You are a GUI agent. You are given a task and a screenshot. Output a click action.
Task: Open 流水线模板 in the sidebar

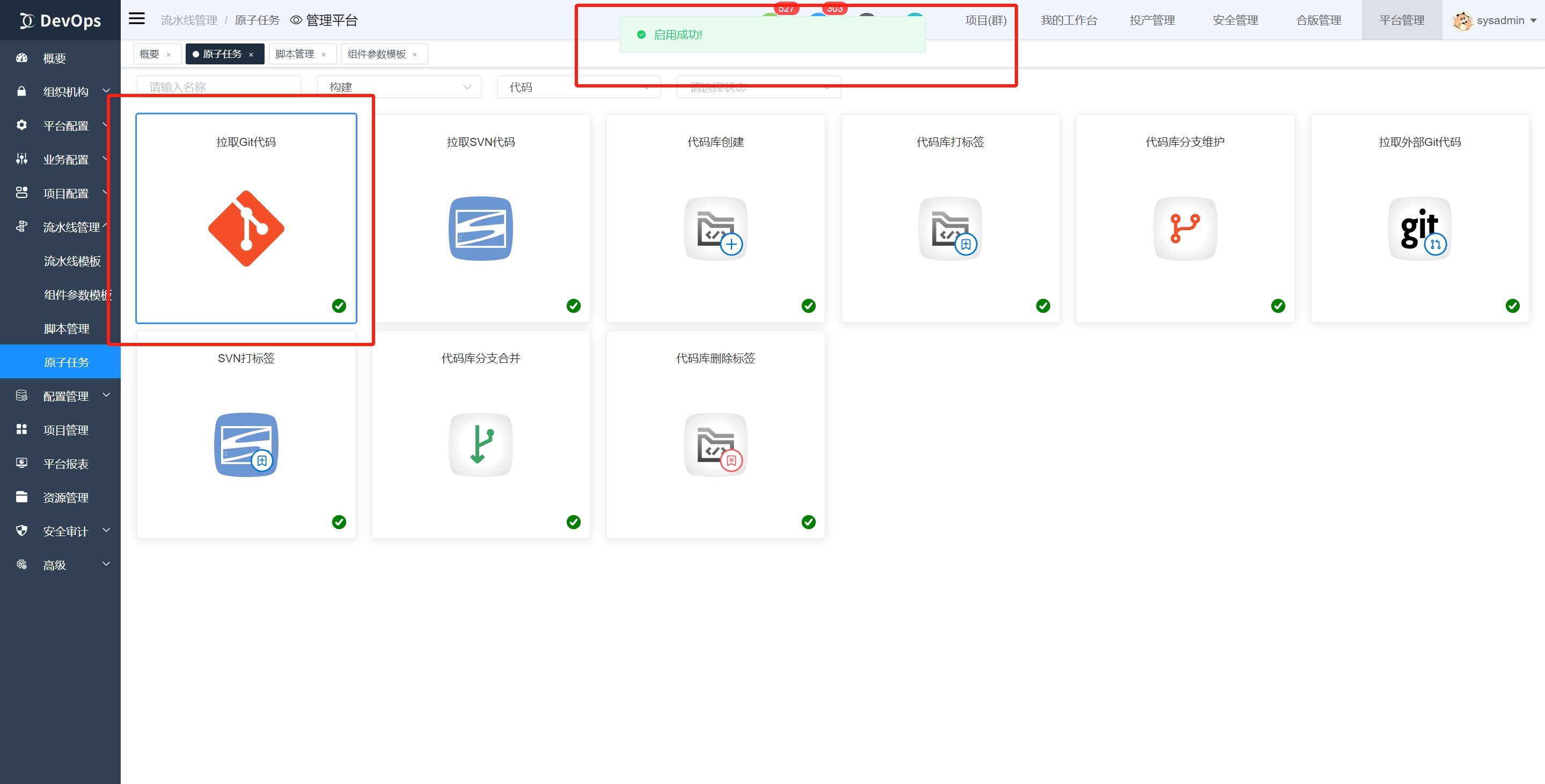point(72,261)
